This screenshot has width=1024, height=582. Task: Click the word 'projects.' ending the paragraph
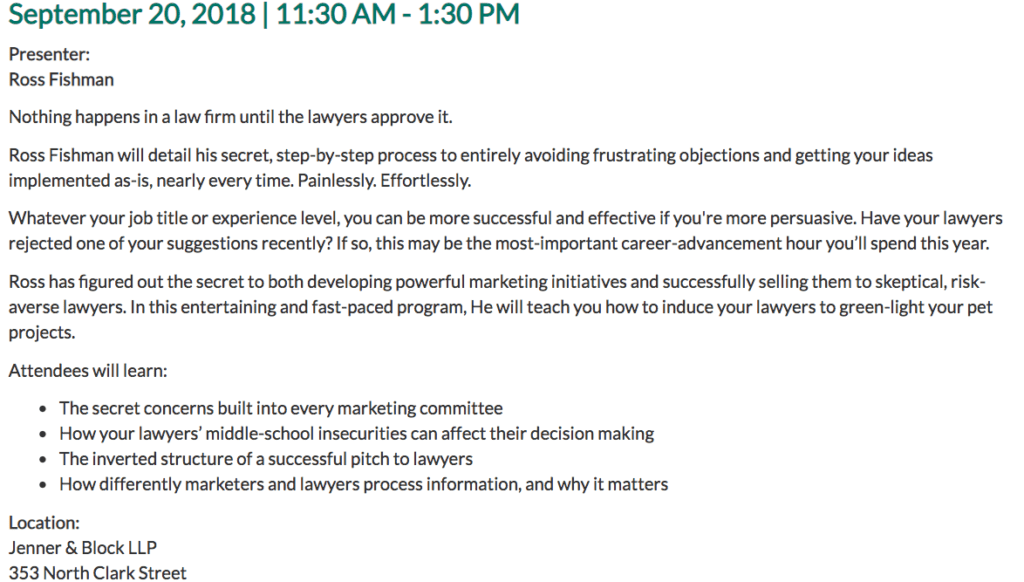42,332
